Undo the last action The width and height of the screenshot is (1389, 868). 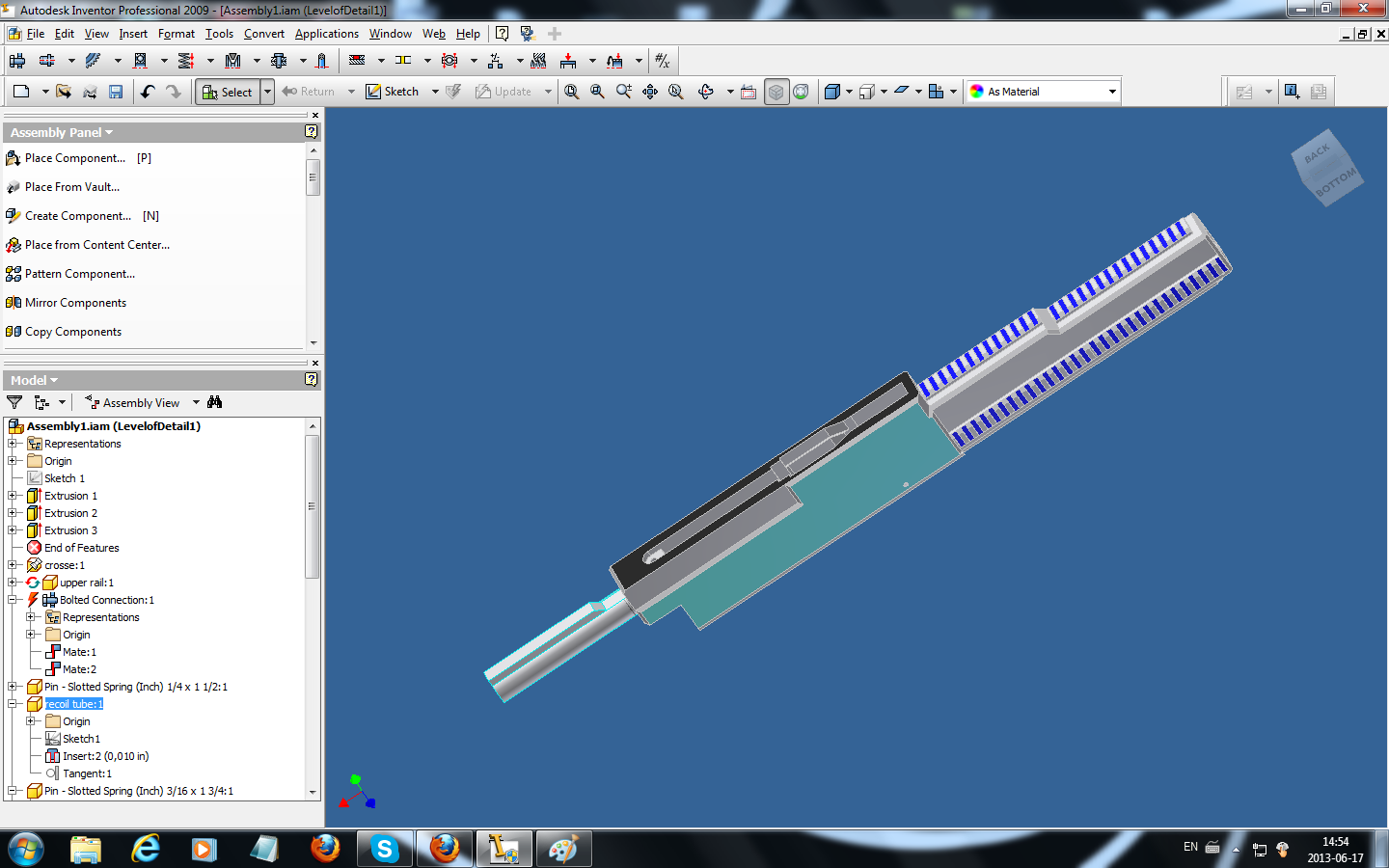[x=148, y=92]
